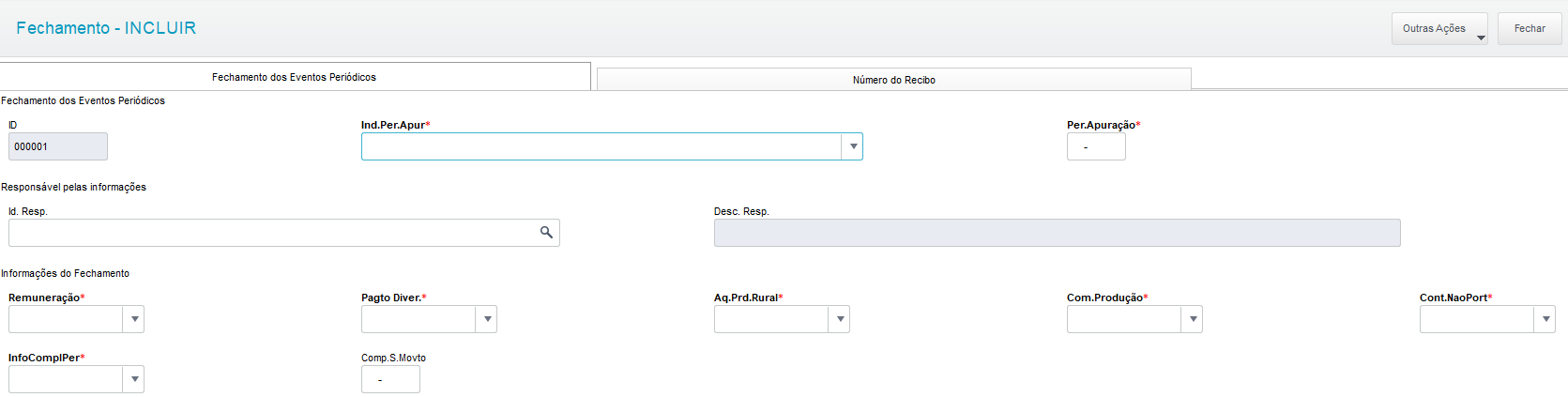The image size is (1568, 397).
Task: Expand the Pagto Diver. dropdown
Action: [487, 319]
